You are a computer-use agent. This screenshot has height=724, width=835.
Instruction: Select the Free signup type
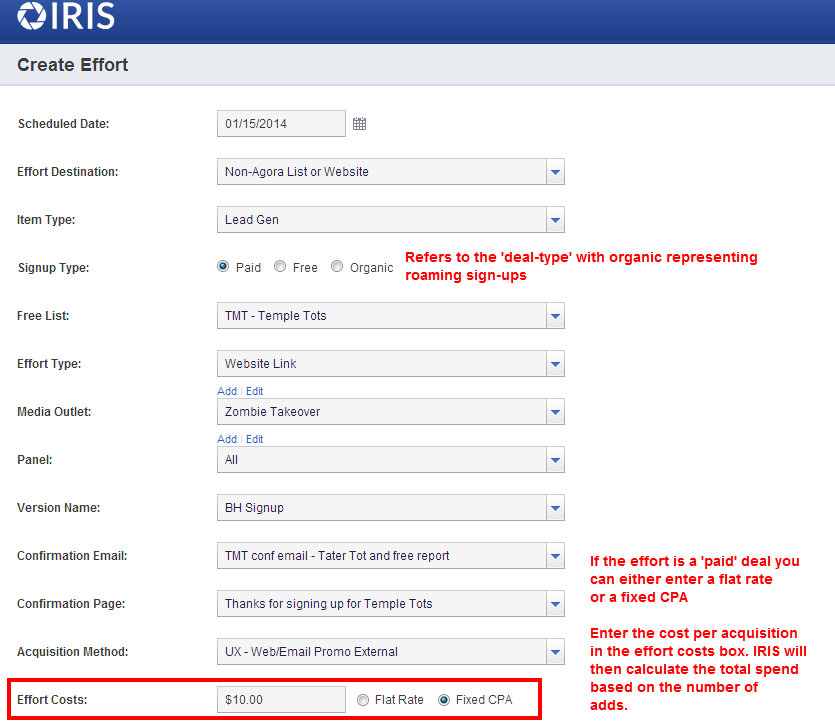tap(280, 266)
